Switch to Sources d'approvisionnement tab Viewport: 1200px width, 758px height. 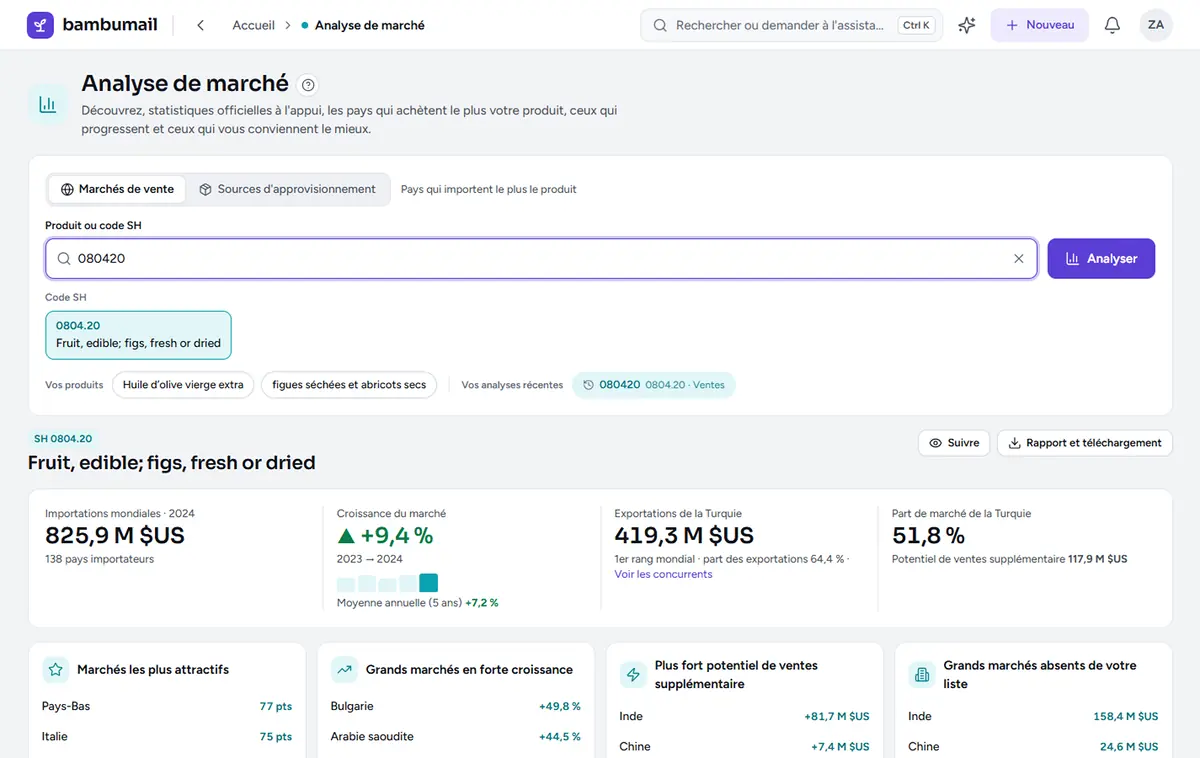[288, 189]
